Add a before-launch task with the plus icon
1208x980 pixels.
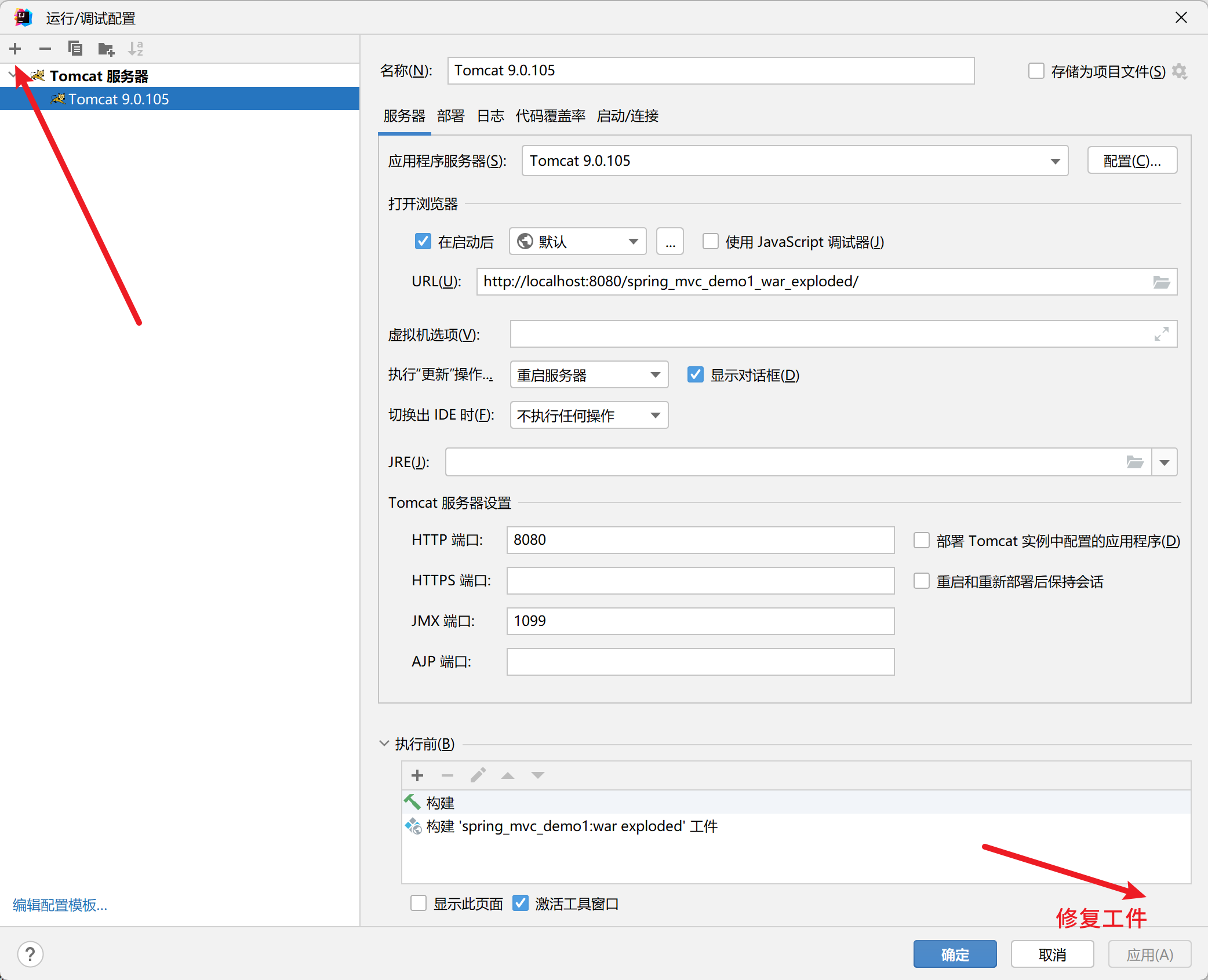(417, 775)
